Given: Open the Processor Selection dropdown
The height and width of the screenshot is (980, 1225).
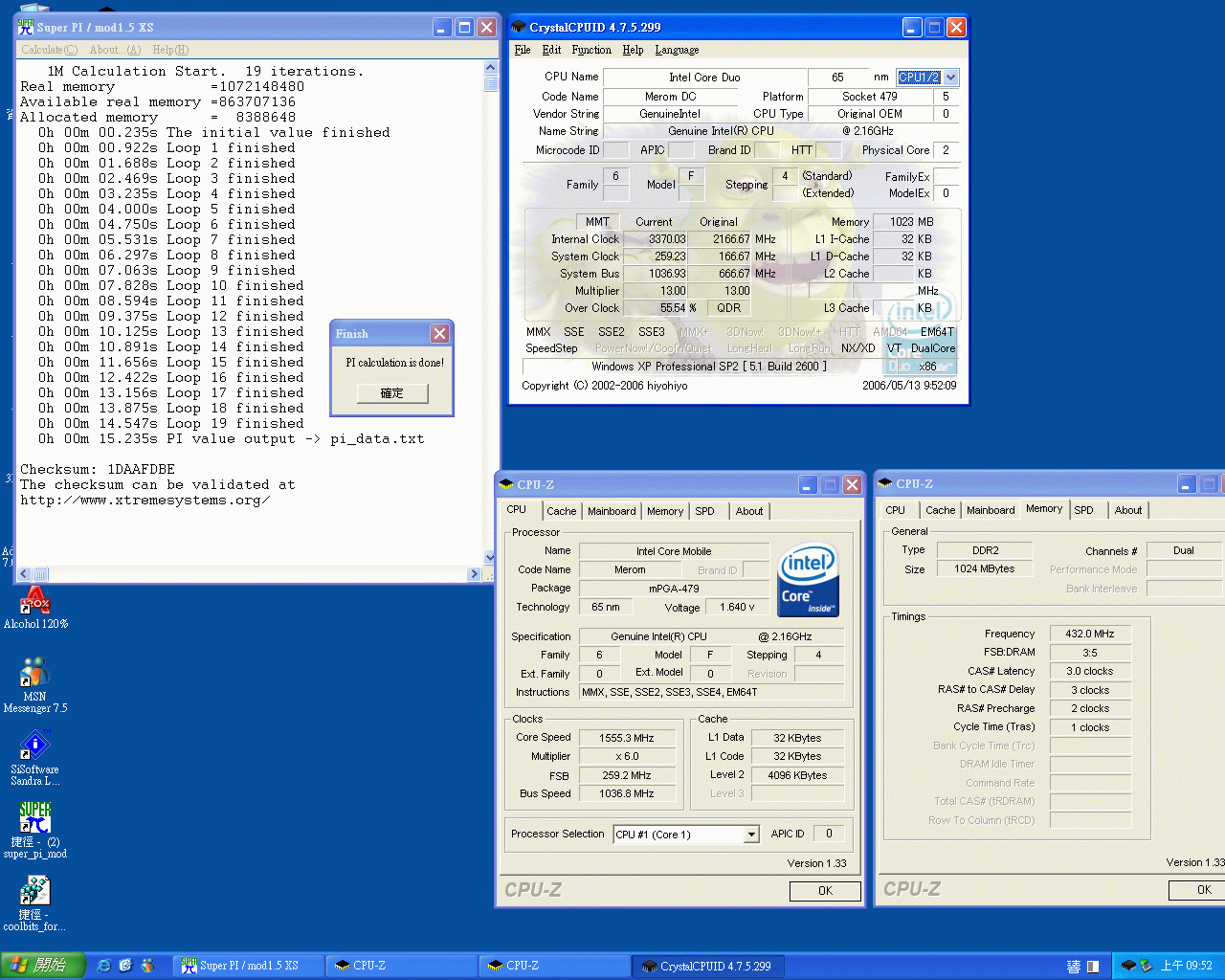Looking at the screenshot, I should point(751,835).
